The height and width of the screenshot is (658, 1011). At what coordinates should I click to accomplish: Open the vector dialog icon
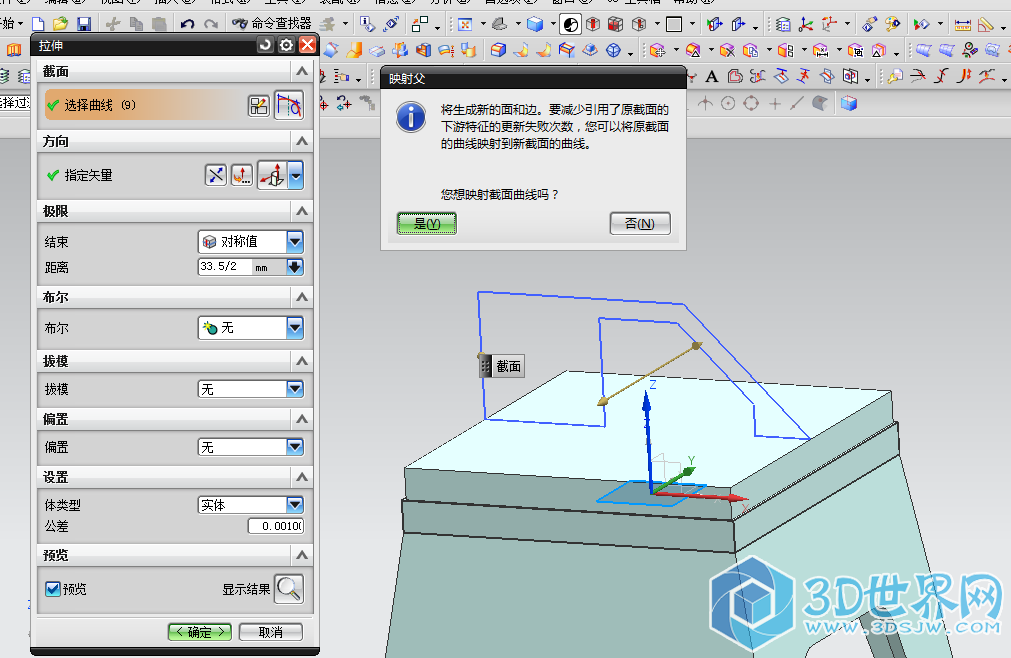[x=242, y=175]
